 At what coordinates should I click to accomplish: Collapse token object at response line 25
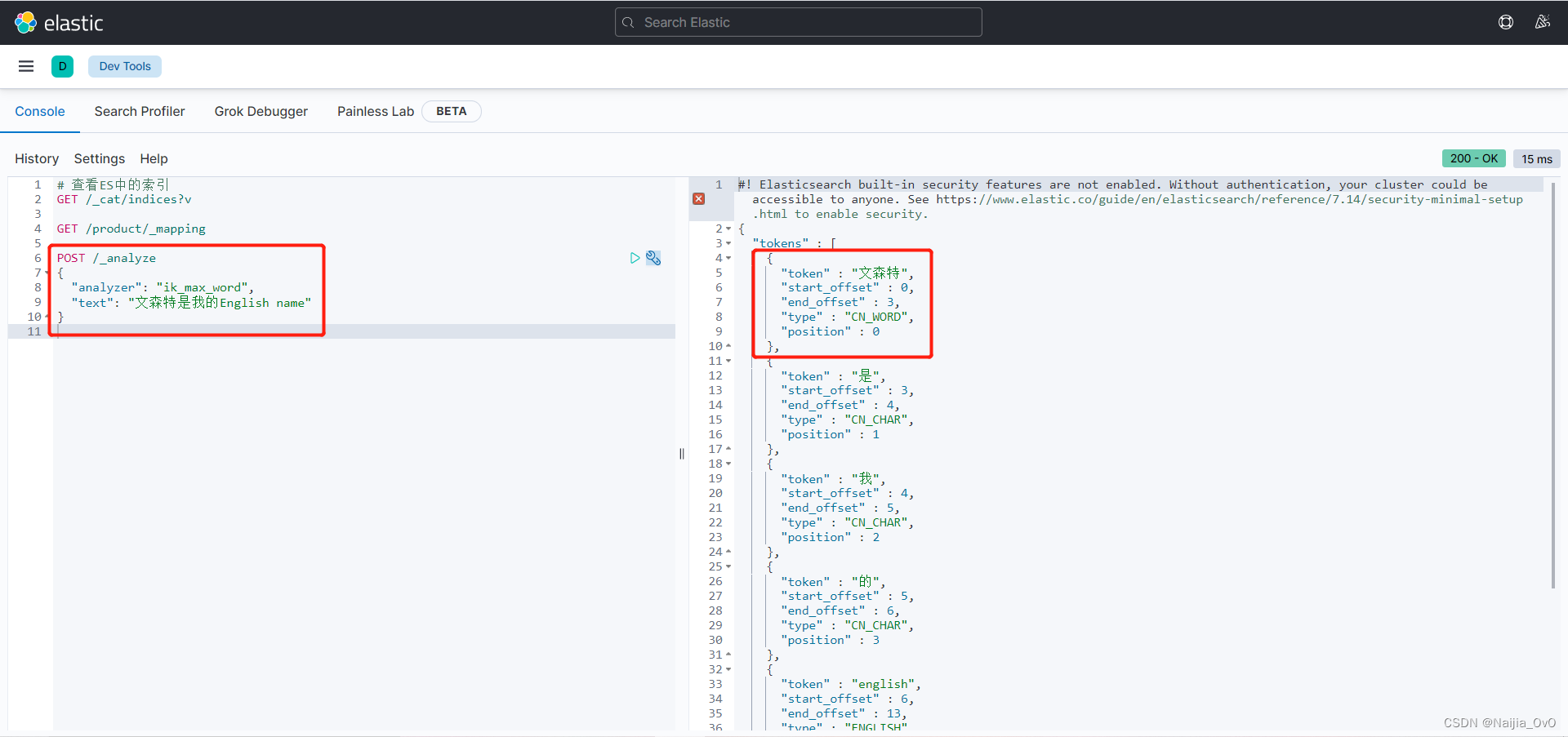point(728,566)
